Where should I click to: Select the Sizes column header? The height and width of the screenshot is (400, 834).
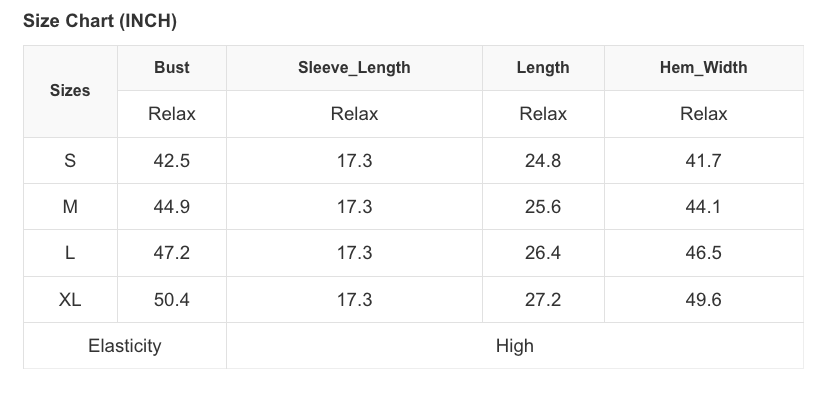pyautogui.click(x=70, y=91)
